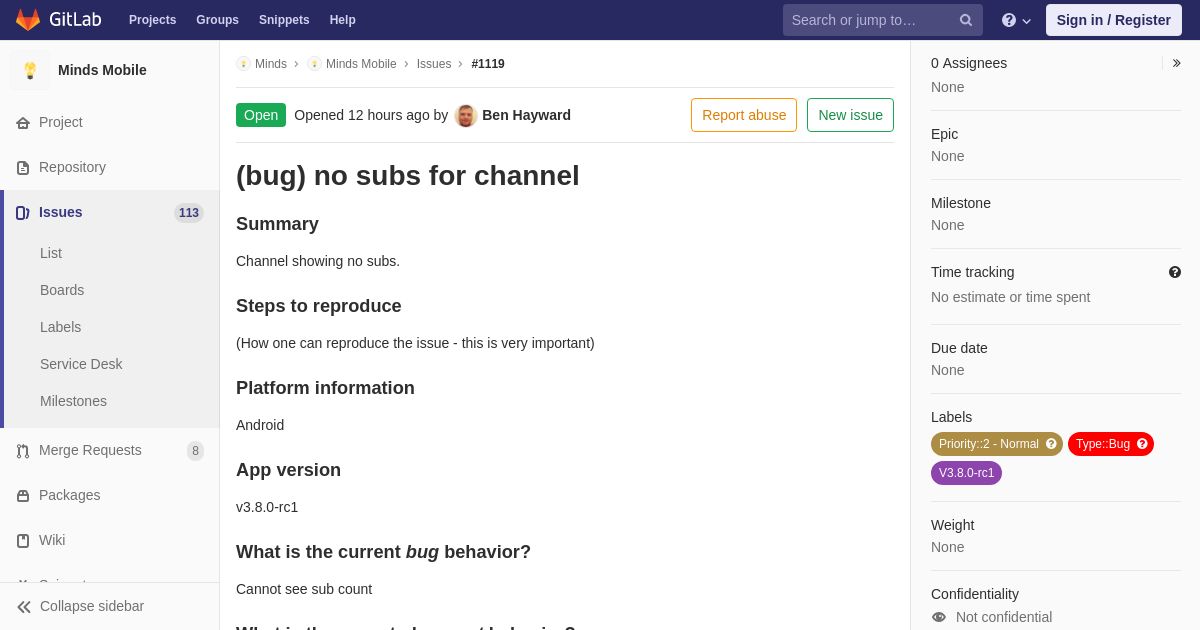Click the Sign in / Register button
This screenshot has width=1200, height=630.
[x=1114, y=20]
